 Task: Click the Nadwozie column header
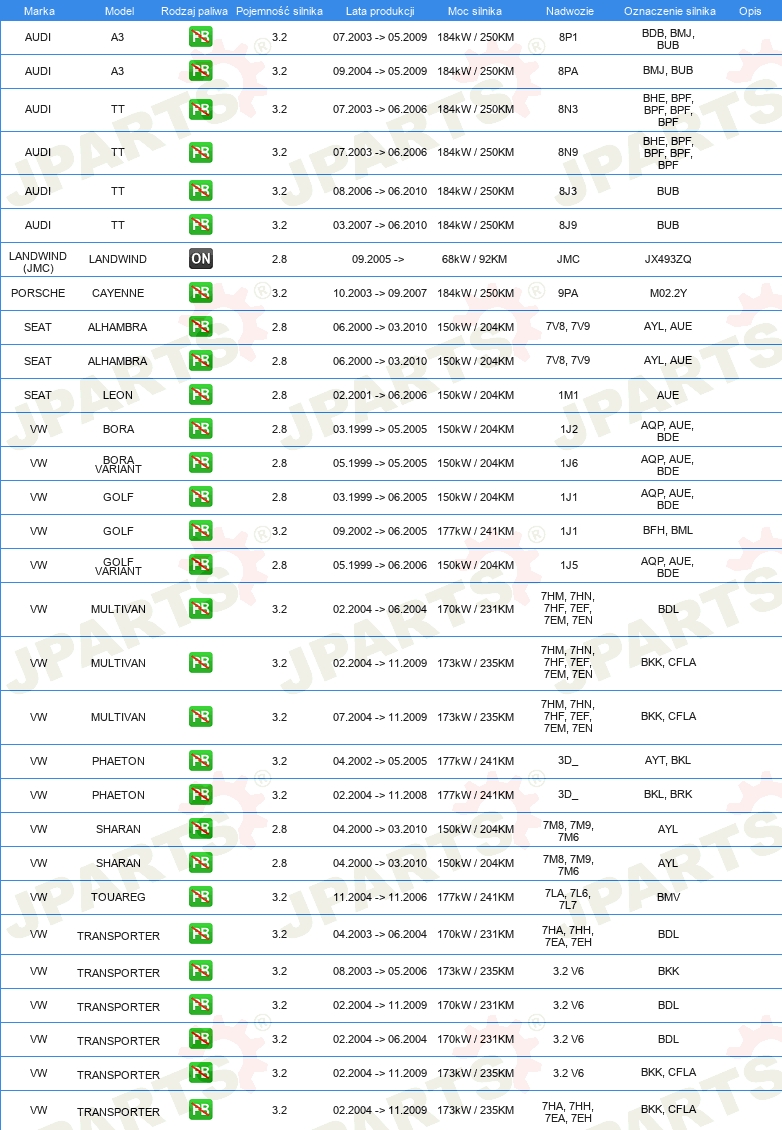pos(569,11)
